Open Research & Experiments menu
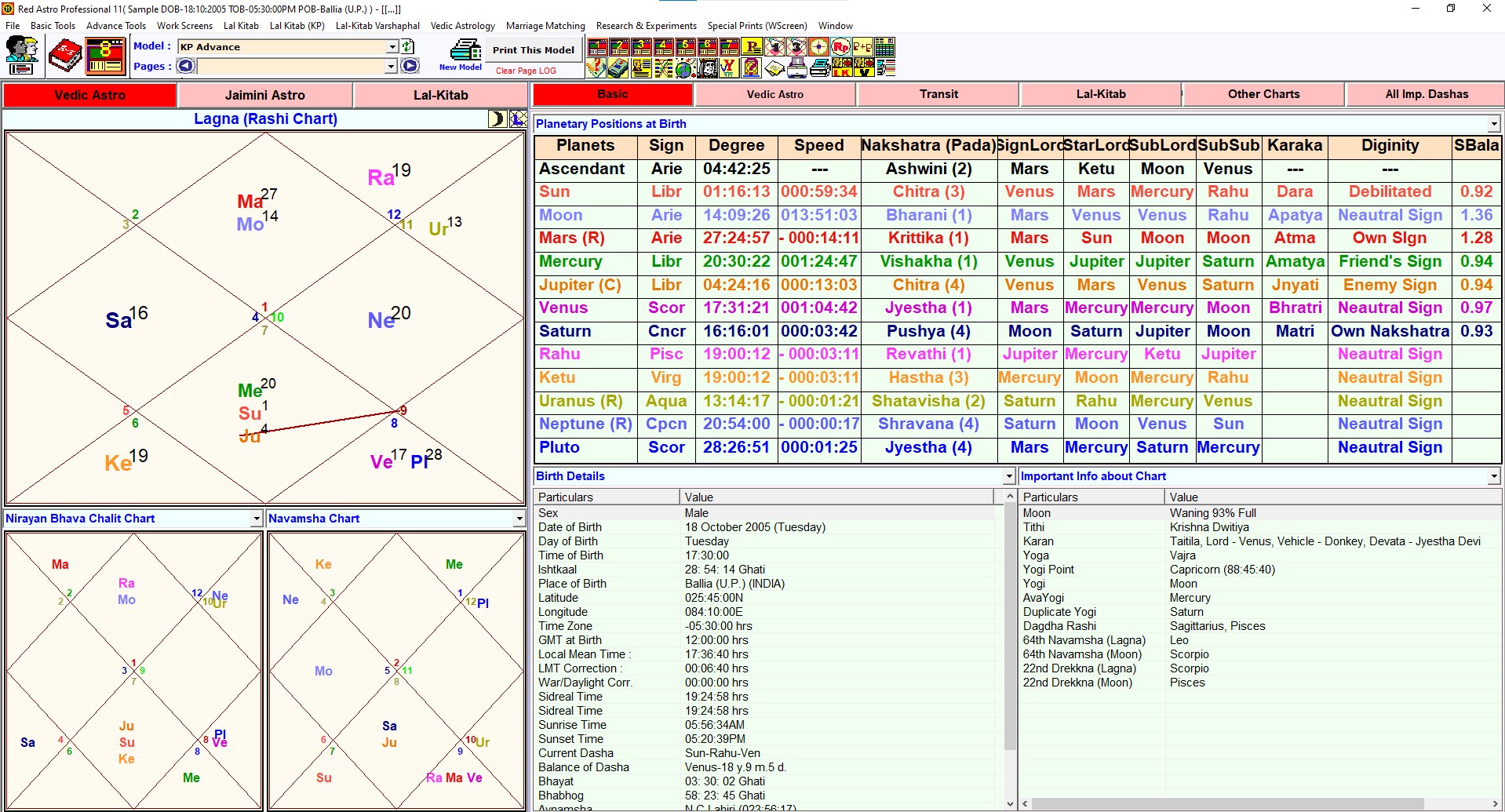1505x812 pixels. point(647,26)
